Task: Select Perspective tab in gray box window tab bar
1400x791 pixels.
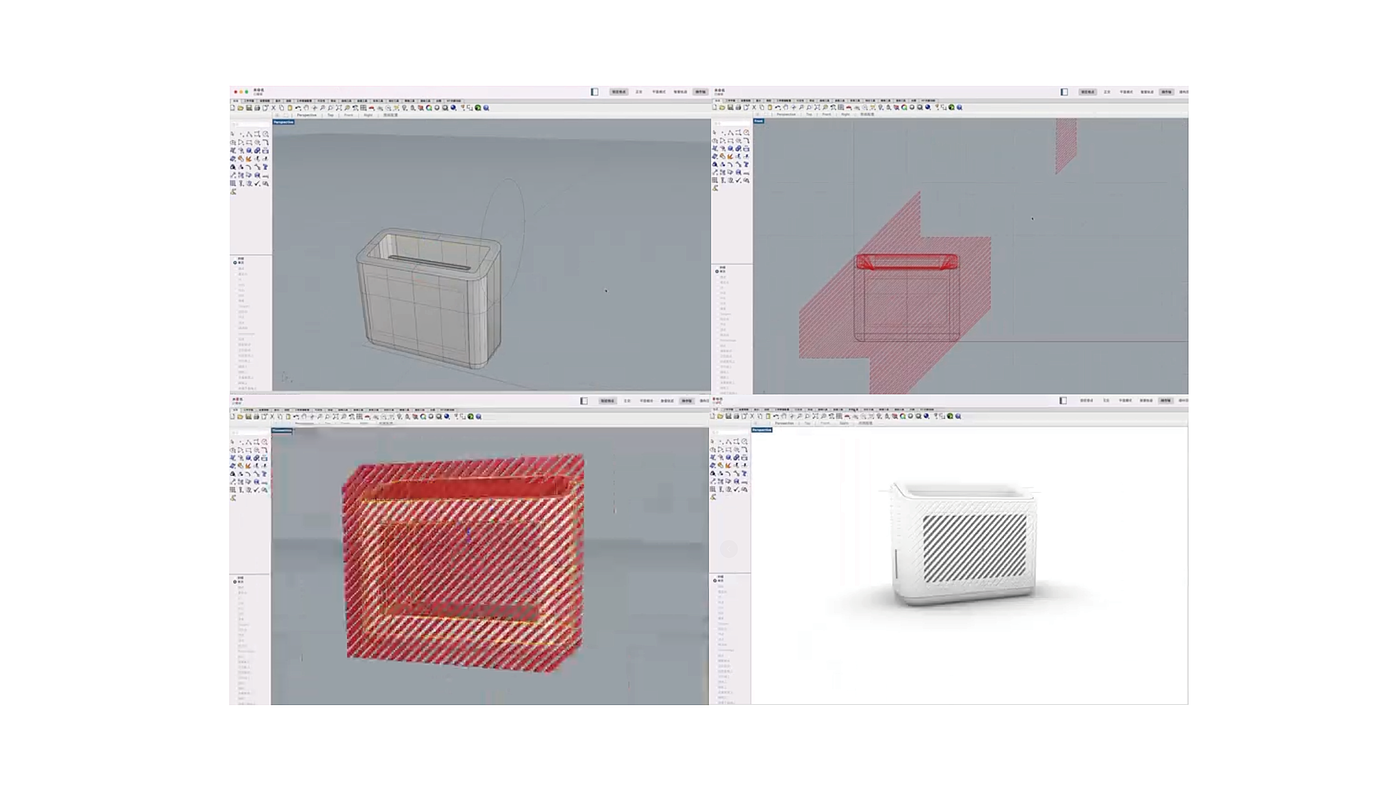Action: (x=306, y=115)
